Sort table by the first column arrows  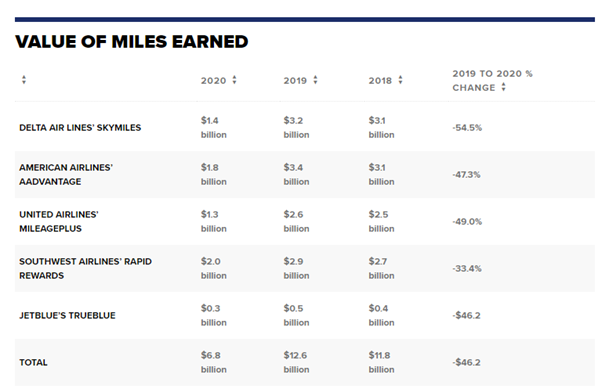[x=24, y=80]
